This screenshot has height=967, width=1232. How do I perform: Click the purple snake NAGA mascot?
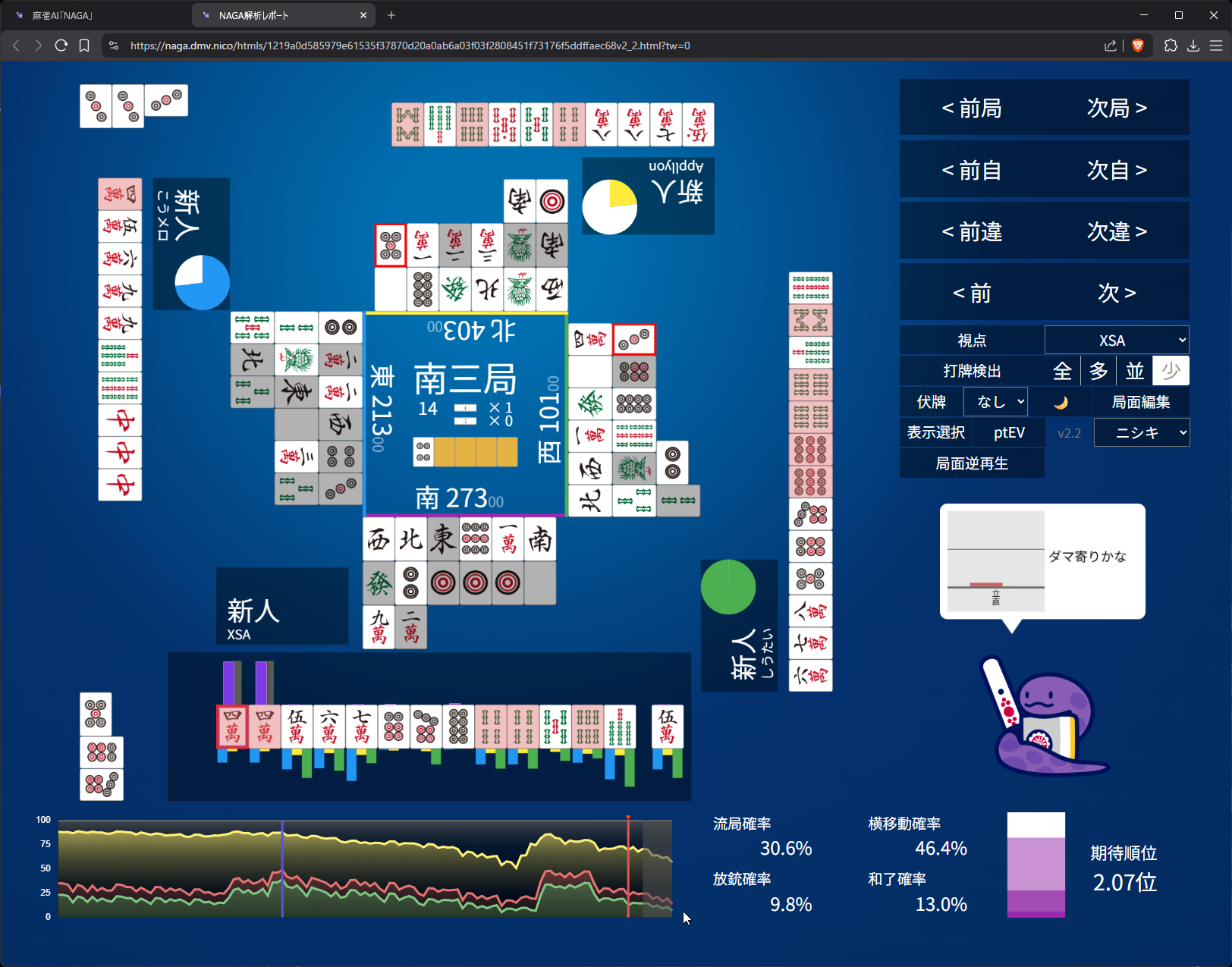click(x=1047, y=721)
